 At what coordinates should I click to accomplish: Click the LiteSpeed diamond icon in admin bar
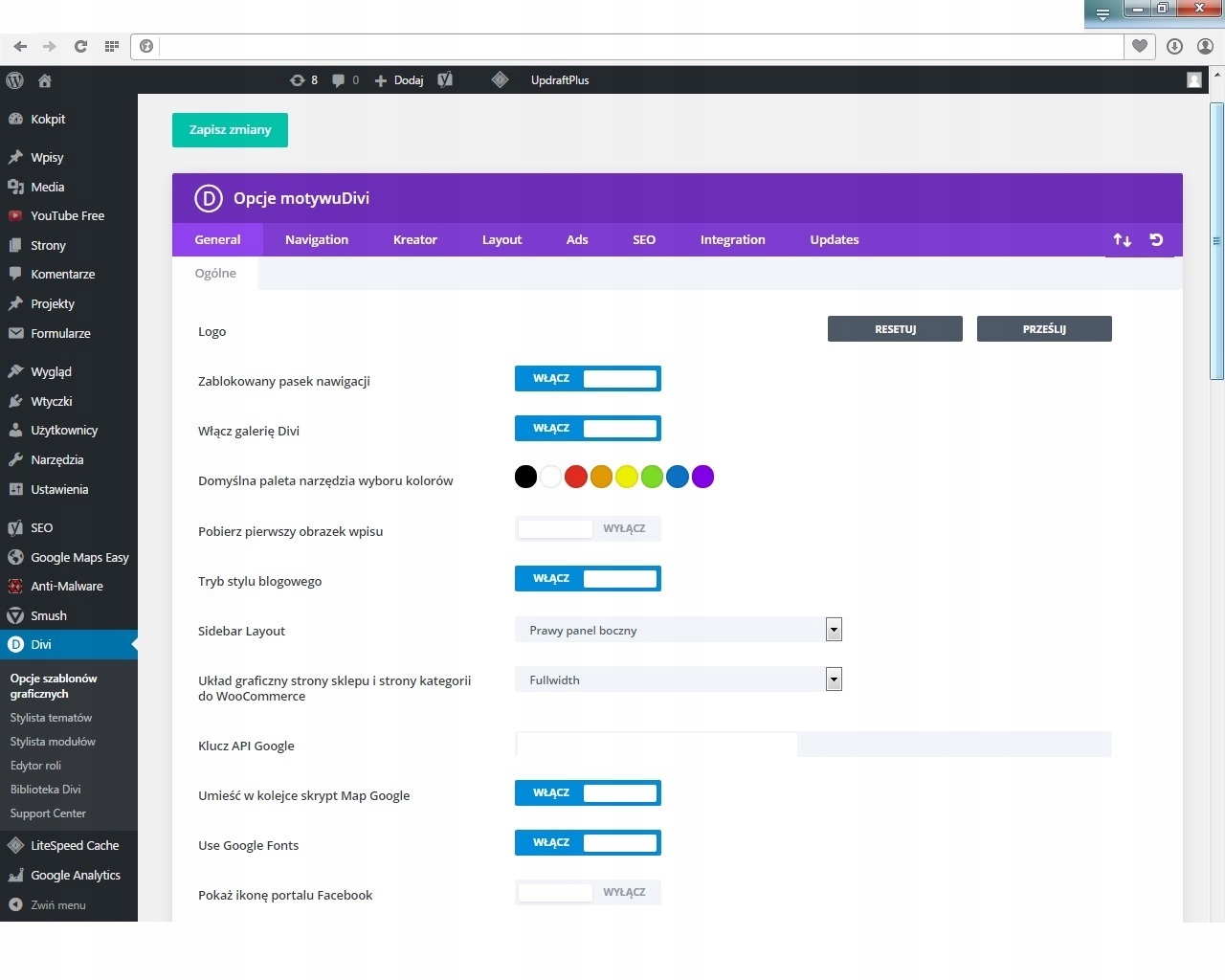click(500, 80)
